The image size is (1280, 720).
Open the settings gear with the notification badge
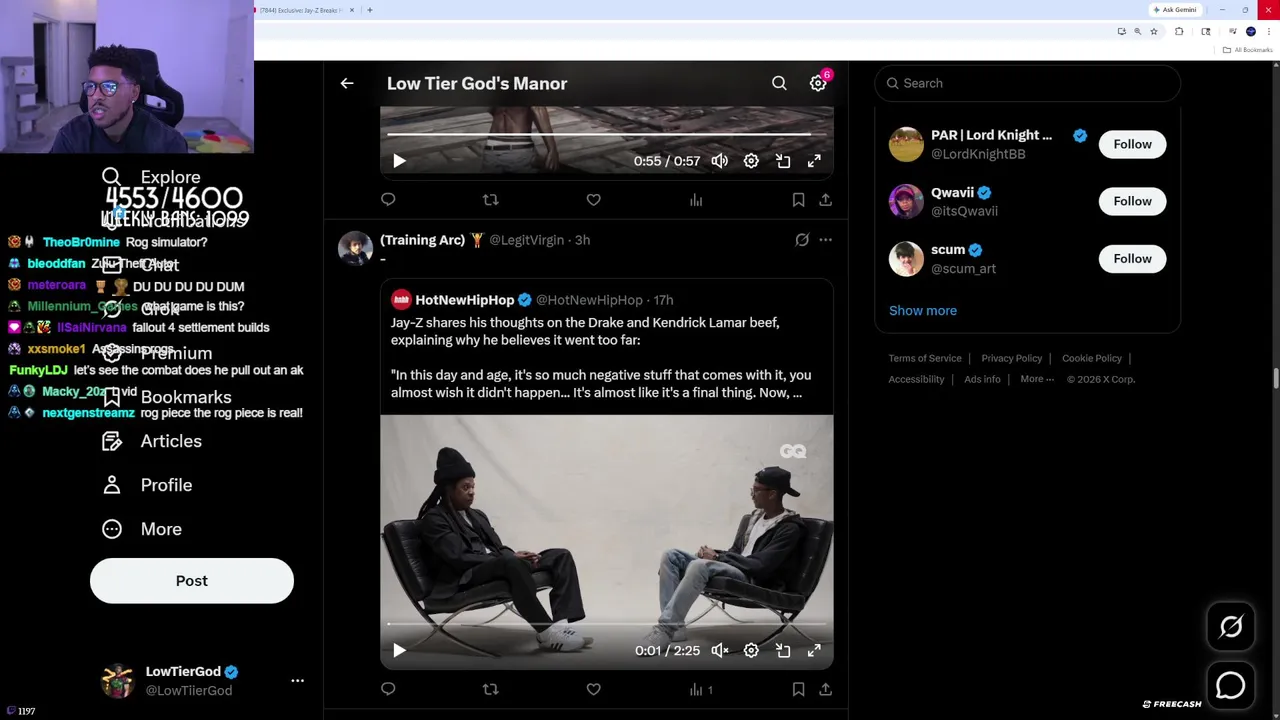tap(818, 84)
